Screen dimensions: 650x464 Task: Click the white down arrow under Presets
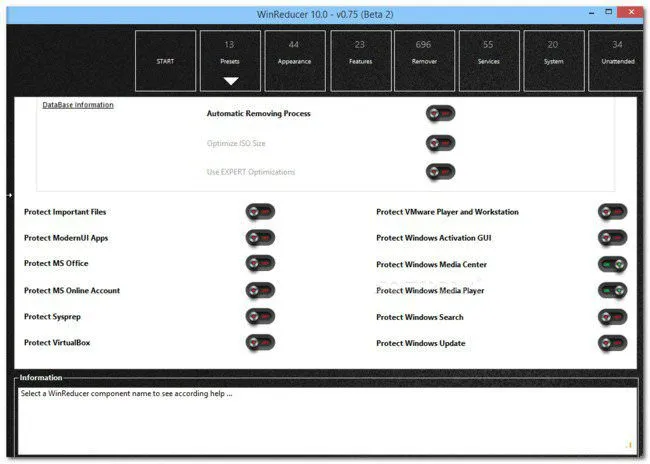pos(230,81)
